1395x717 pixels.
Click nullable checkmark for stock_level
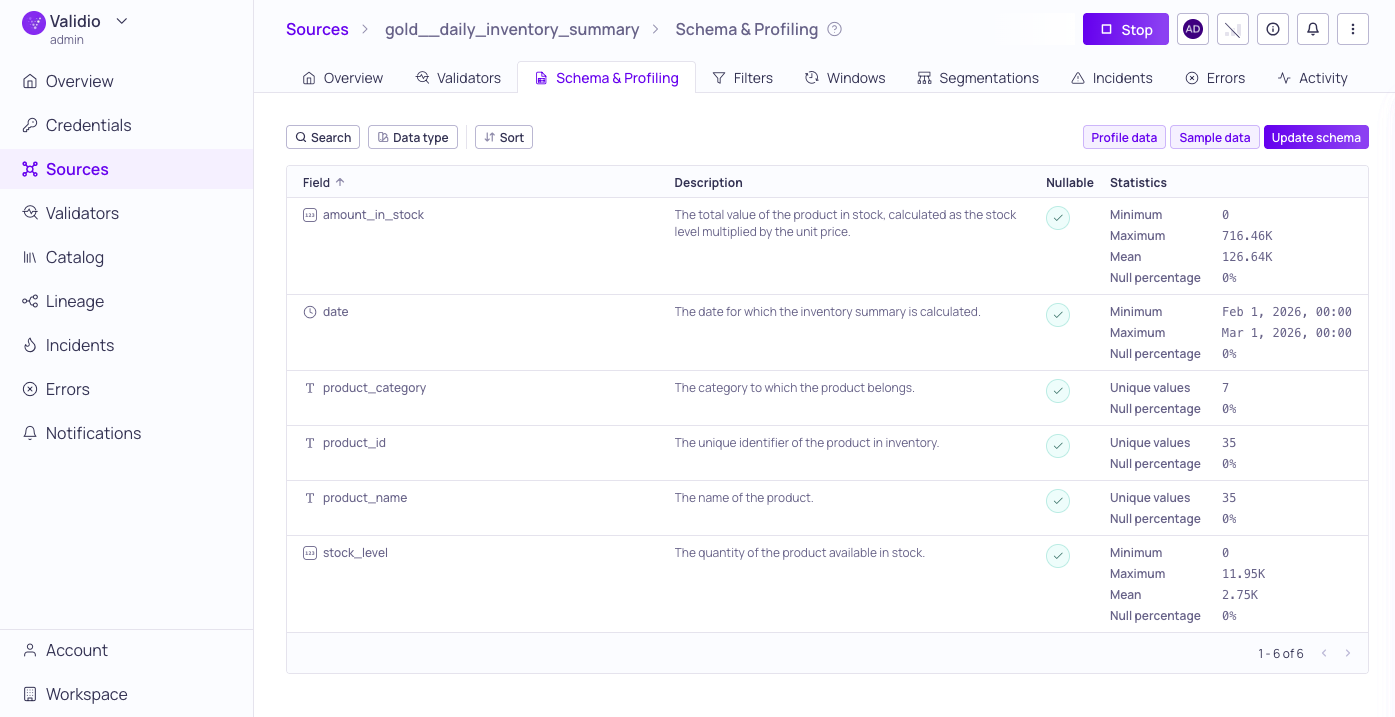1058,556
